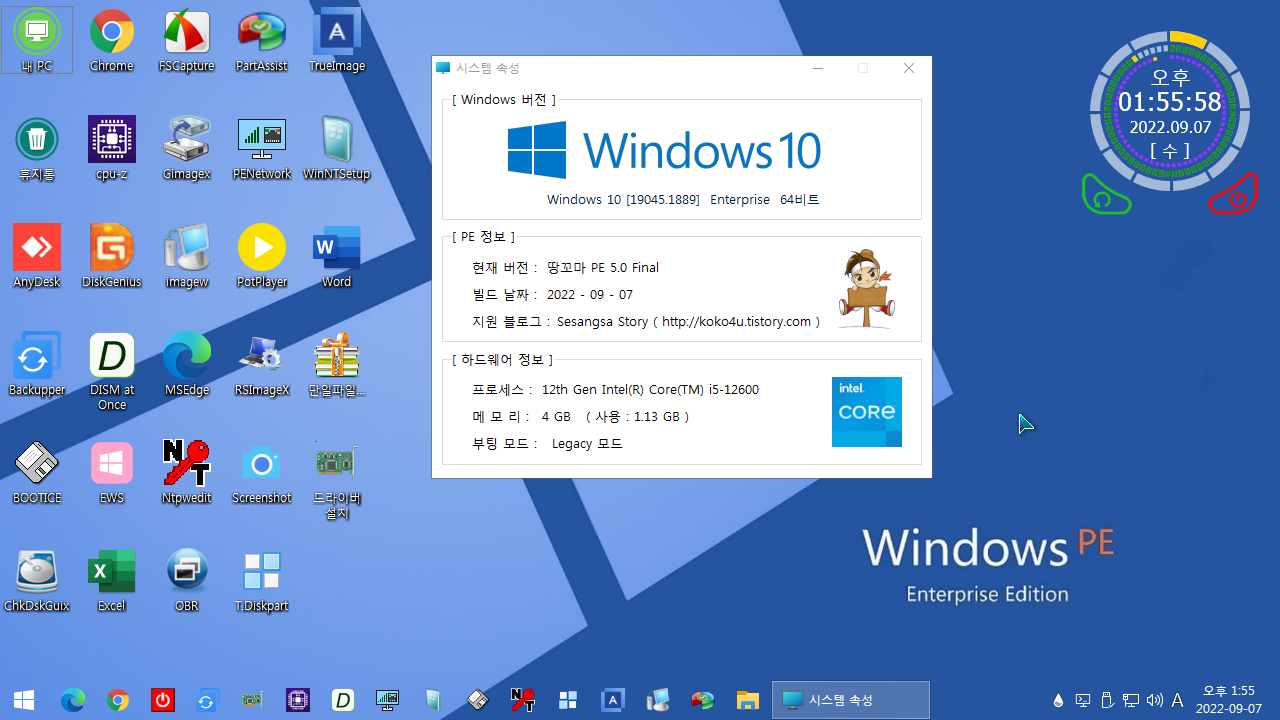1280x720 pixels.
Task: Launch Excel from the desktop
Action: tap(112, 581)
